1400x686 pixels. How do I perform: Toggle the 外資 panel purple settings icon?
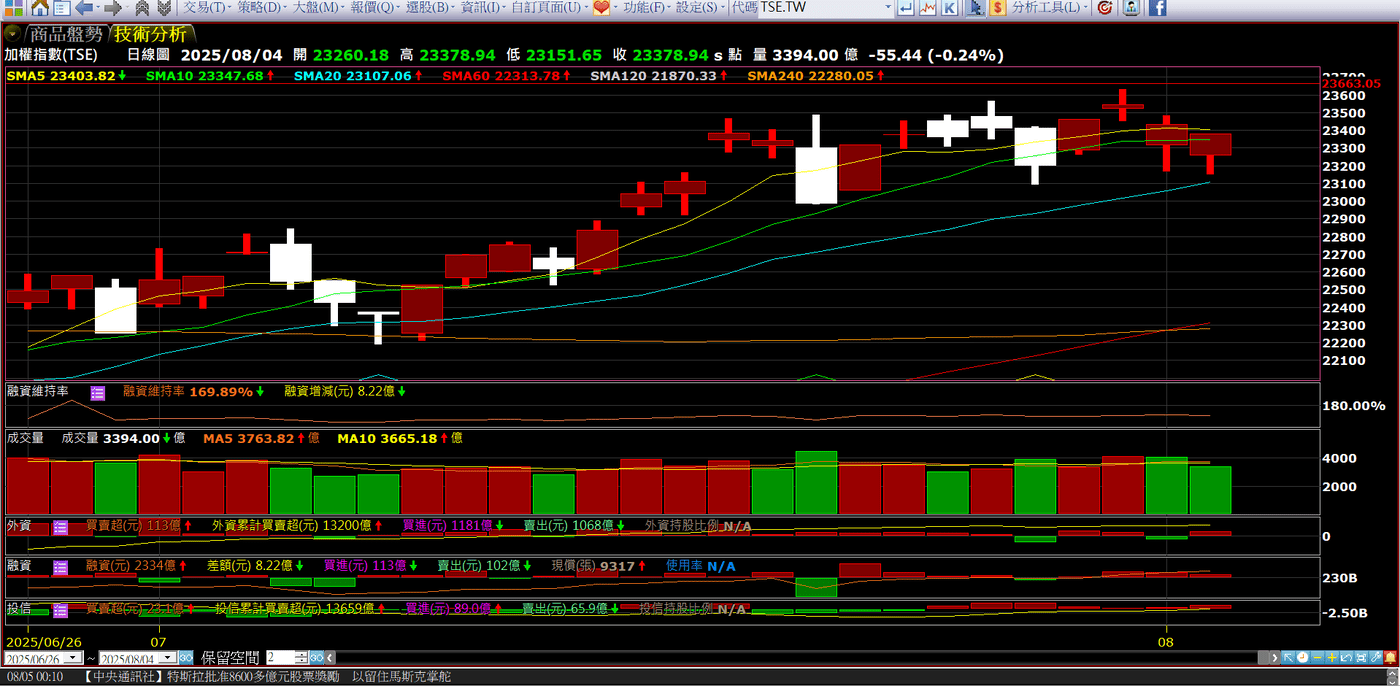coord(60,526)
